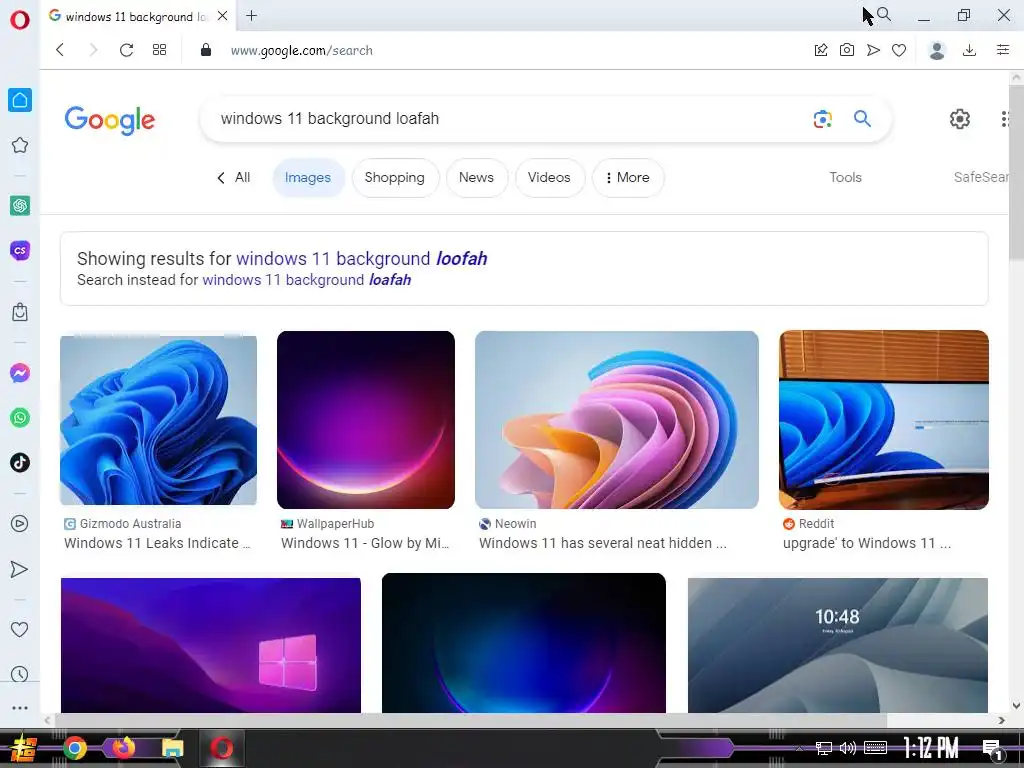Open Easy Setup menu icon

point(1003,50)
